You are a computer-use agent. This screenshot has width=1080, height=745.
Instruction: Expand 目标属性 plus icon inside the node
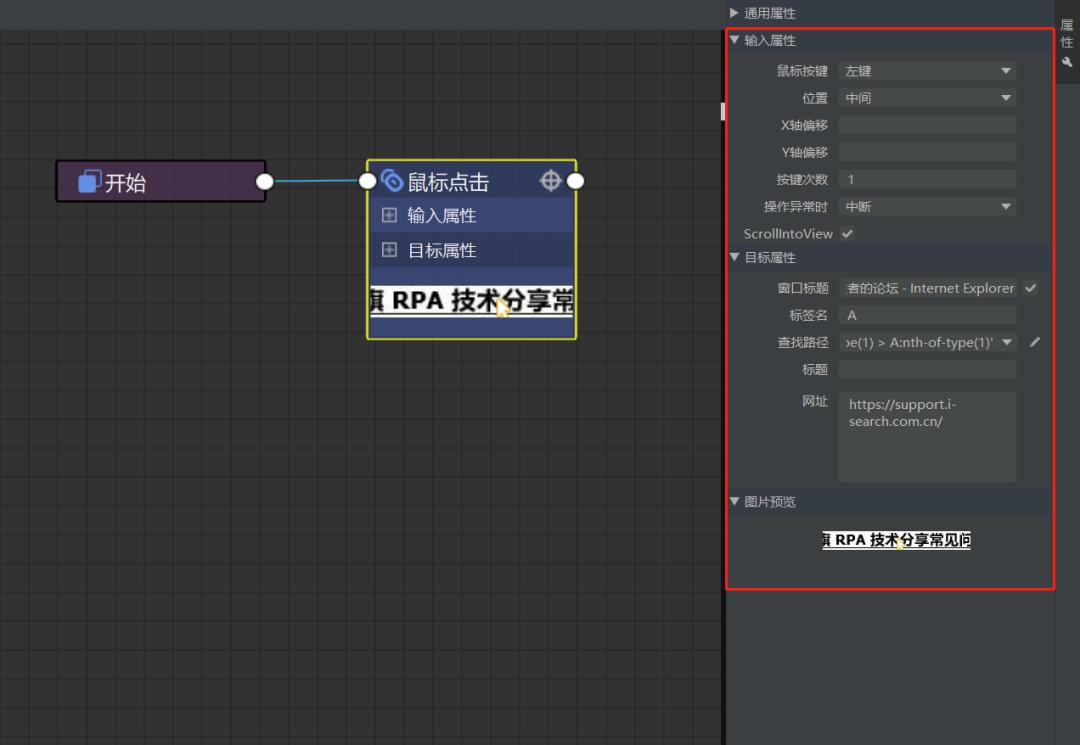coord(390,250)
